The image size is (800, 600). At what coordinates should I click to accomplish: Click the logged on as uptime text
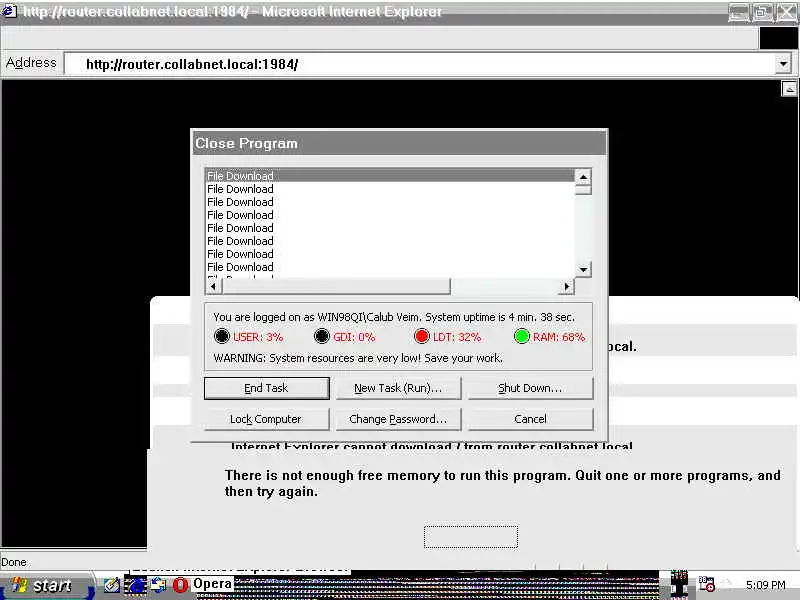[394, 317]
